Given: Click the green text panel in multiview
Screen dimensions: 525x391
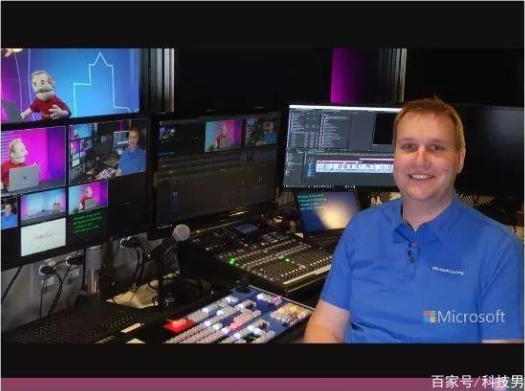Looking at the screenshot, I should (88, 222).
